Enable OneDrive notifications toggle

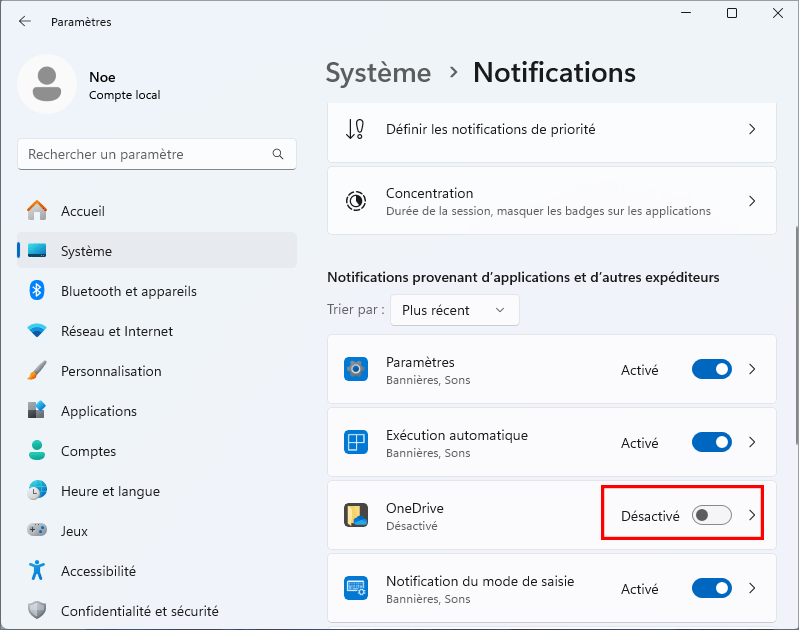(x=711, y=515)
